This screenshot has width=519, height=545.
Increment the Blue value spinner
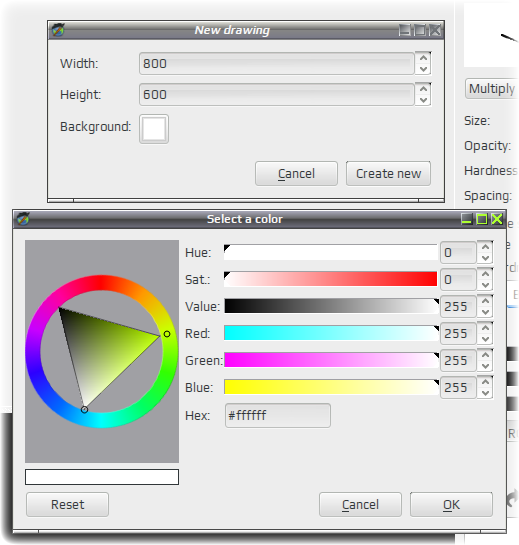coord(485,382)
